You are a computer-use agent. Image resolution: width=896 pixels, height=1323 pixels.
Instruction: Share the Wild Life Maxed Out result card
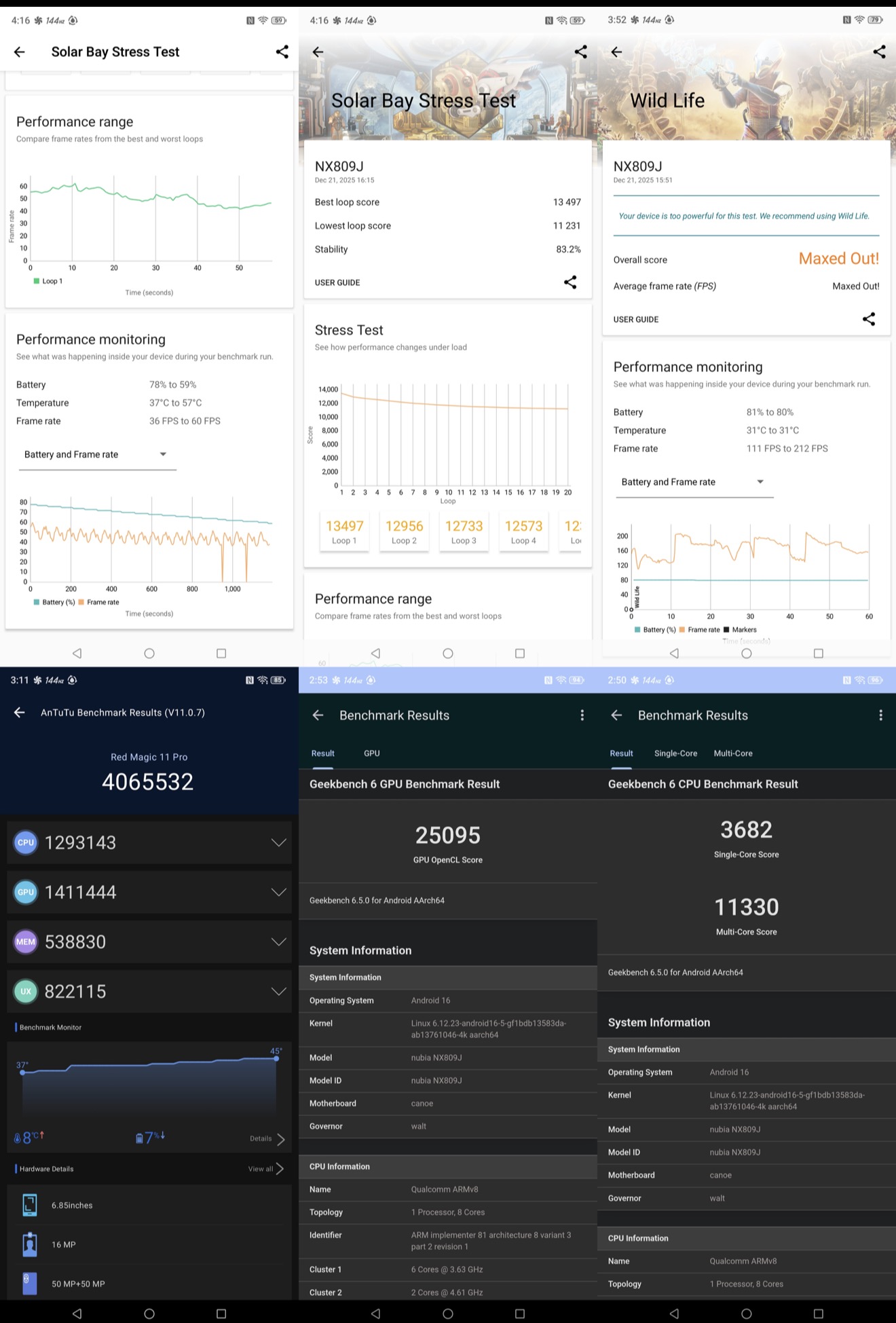869,319
